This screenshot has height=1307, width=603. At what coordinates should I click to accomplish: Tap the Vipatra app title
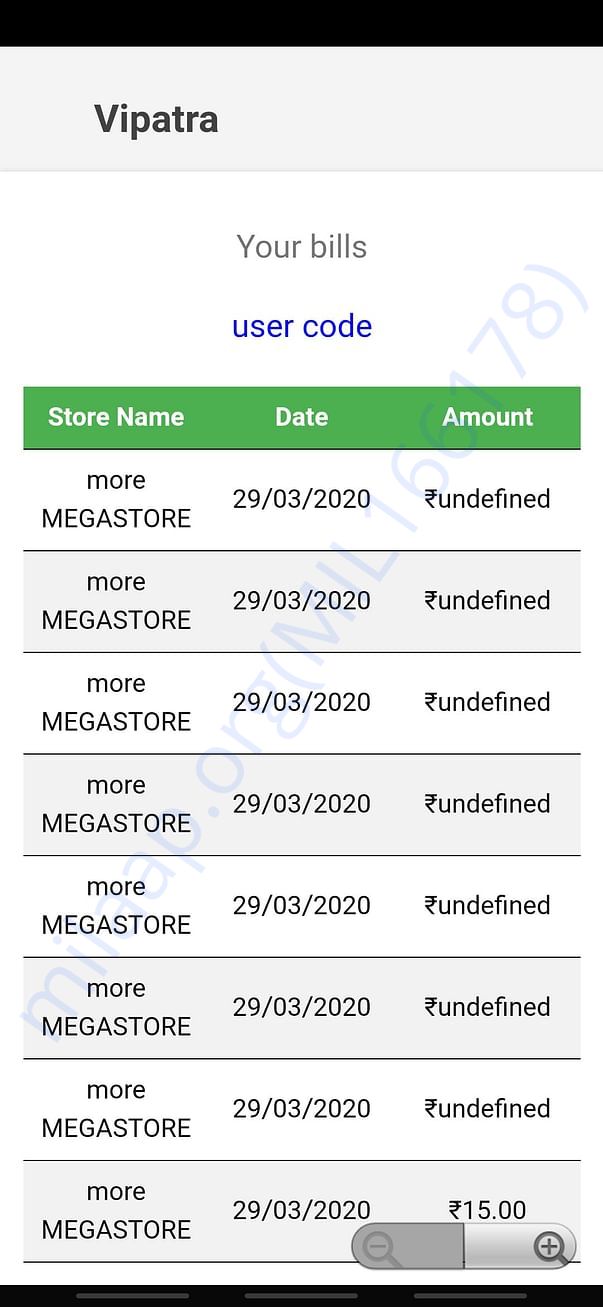pos(156,119)
